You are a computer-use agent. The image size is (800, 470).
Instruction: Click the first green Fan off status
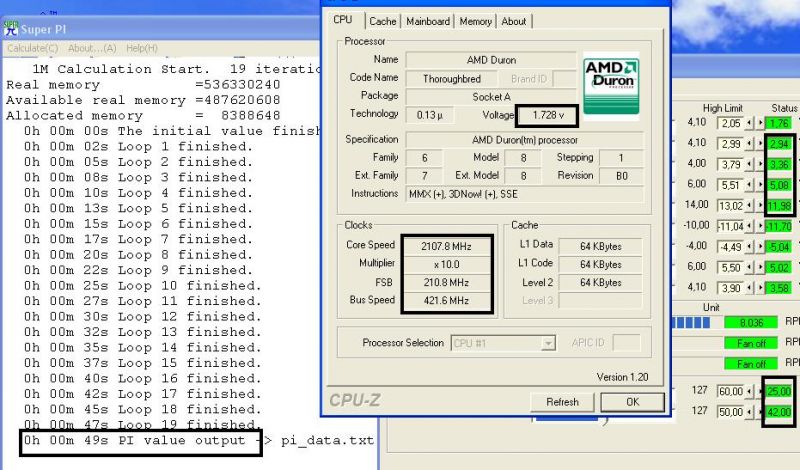(751, 343)
